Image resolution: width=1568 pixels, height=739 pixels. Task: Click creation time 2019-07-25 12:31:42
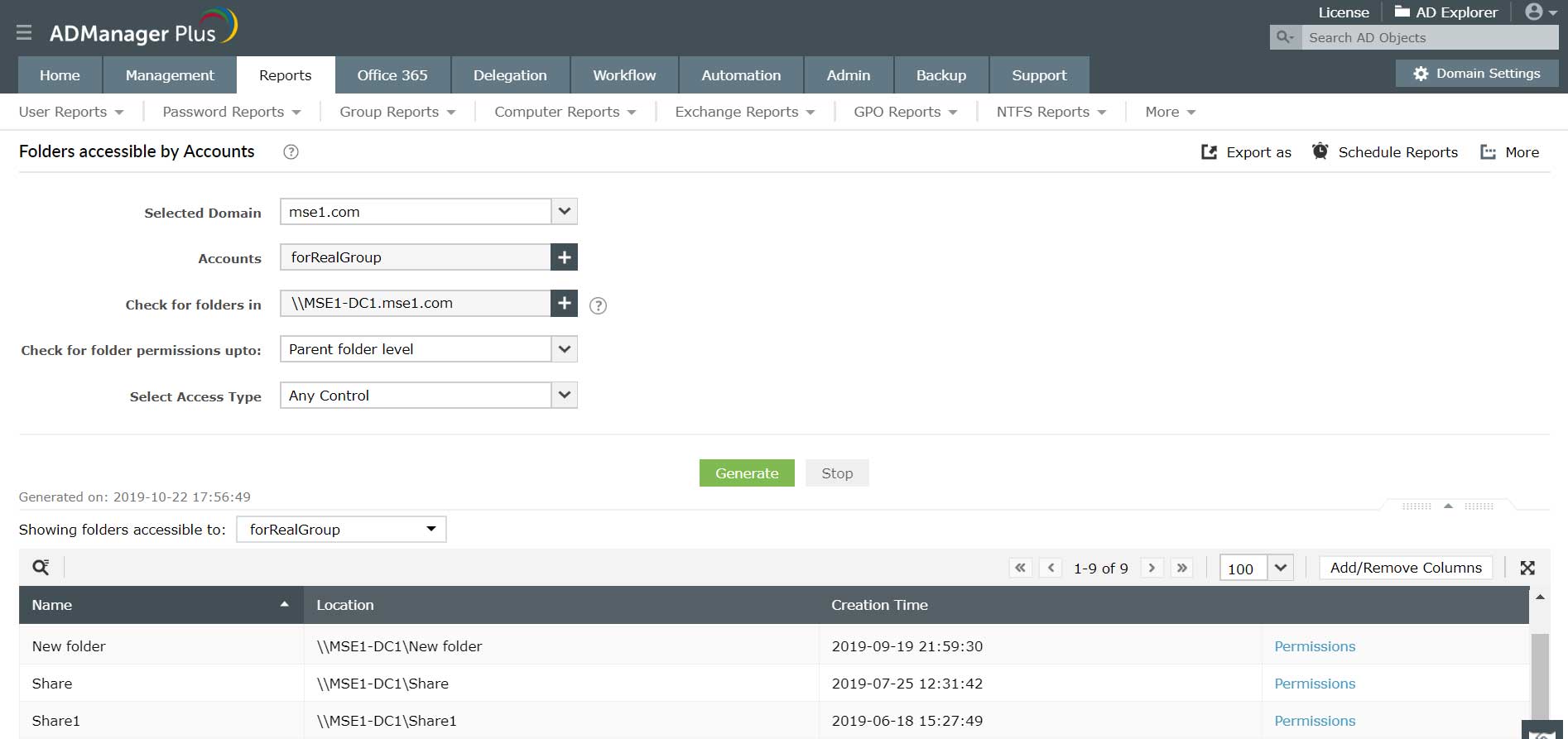pyautogui.click(x=907, y=684)
